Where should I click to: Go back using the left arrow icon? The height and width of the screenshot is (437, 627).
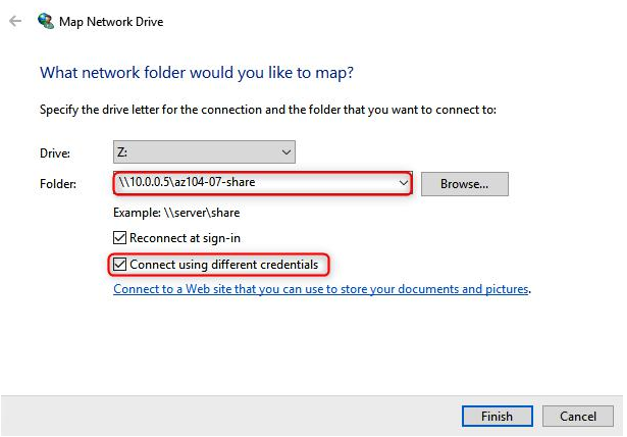click(x=15, y=21)
